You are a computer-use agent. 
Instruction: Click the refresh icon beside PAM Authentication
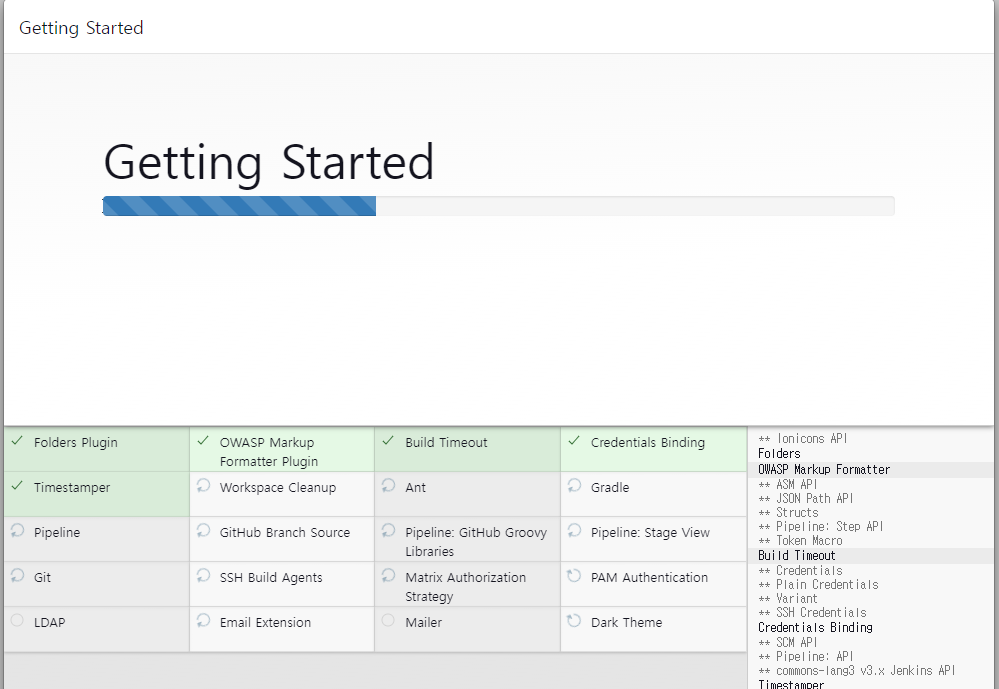574,576
